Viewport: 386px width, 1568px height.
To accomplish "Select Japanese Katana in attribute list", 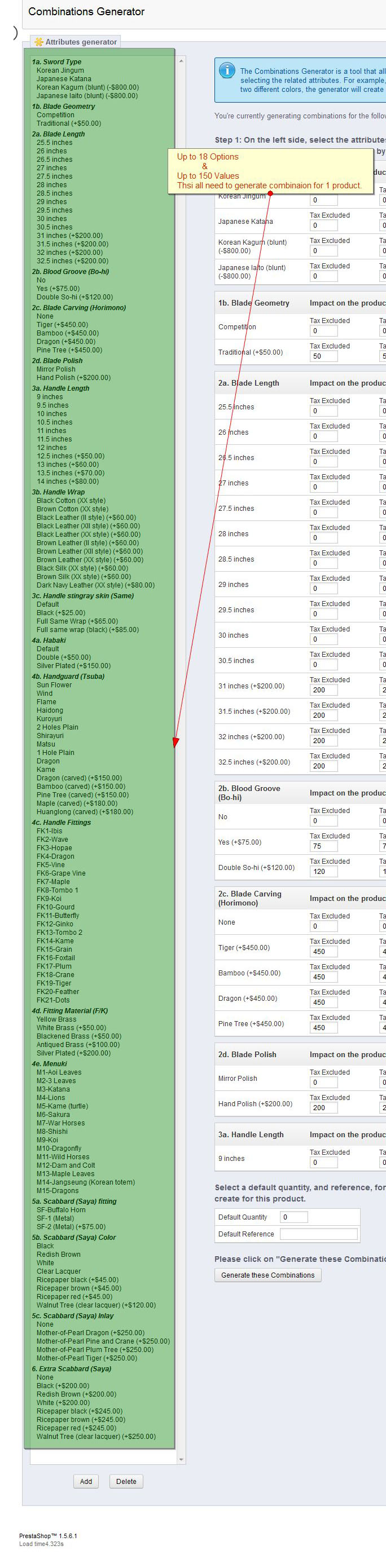I will point(64,79).
